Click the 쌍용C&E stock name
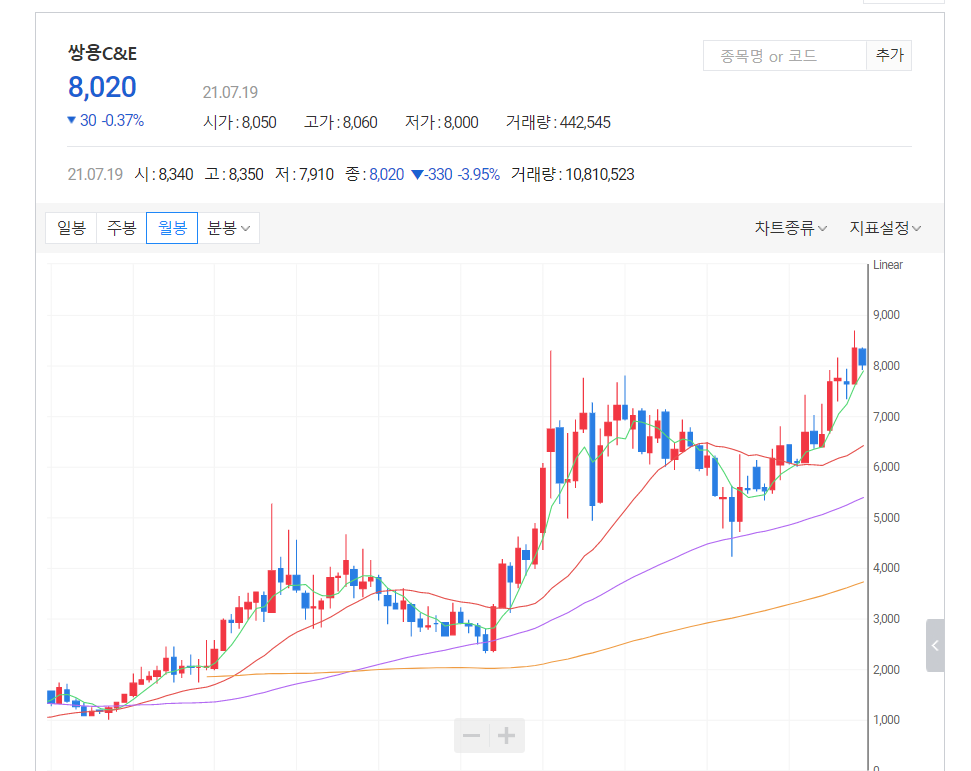The height and width of the screenshot is (771, 971). point(102,53)
